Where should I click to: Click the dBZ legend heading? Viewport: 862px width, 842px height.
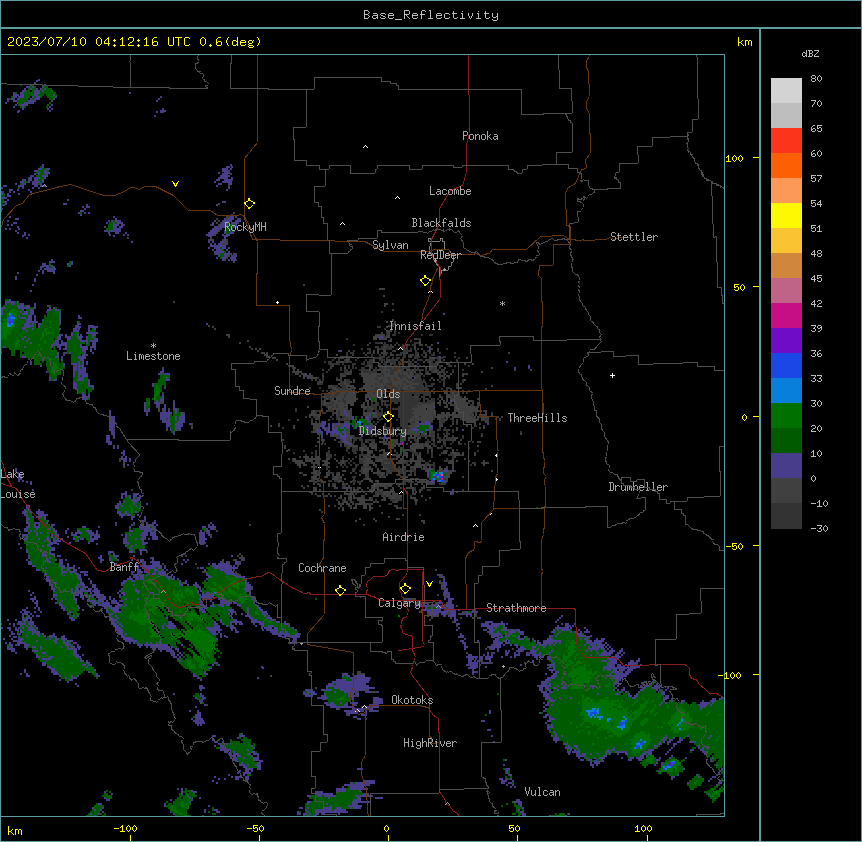coord(810,53)
